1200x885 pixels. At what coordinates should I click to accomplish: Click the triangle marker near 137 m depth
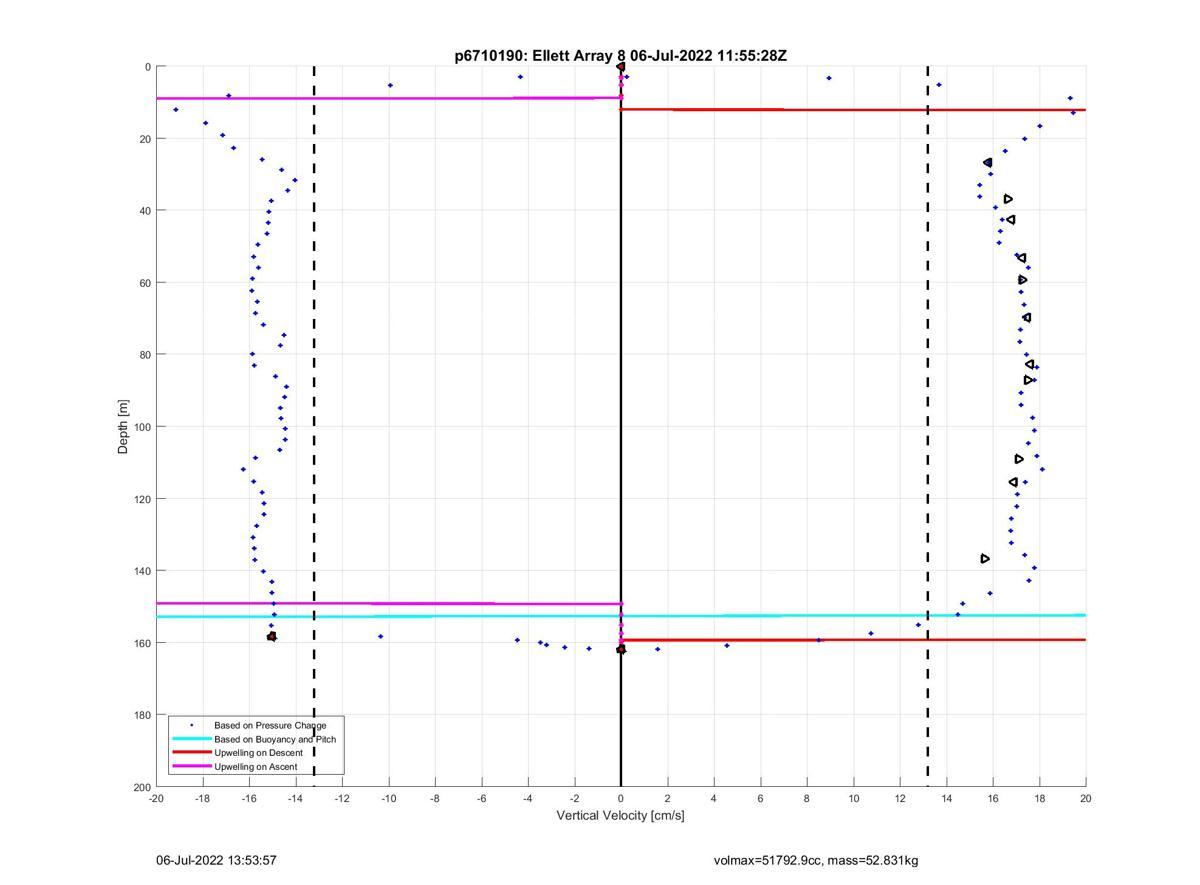[x=985, y=559]
